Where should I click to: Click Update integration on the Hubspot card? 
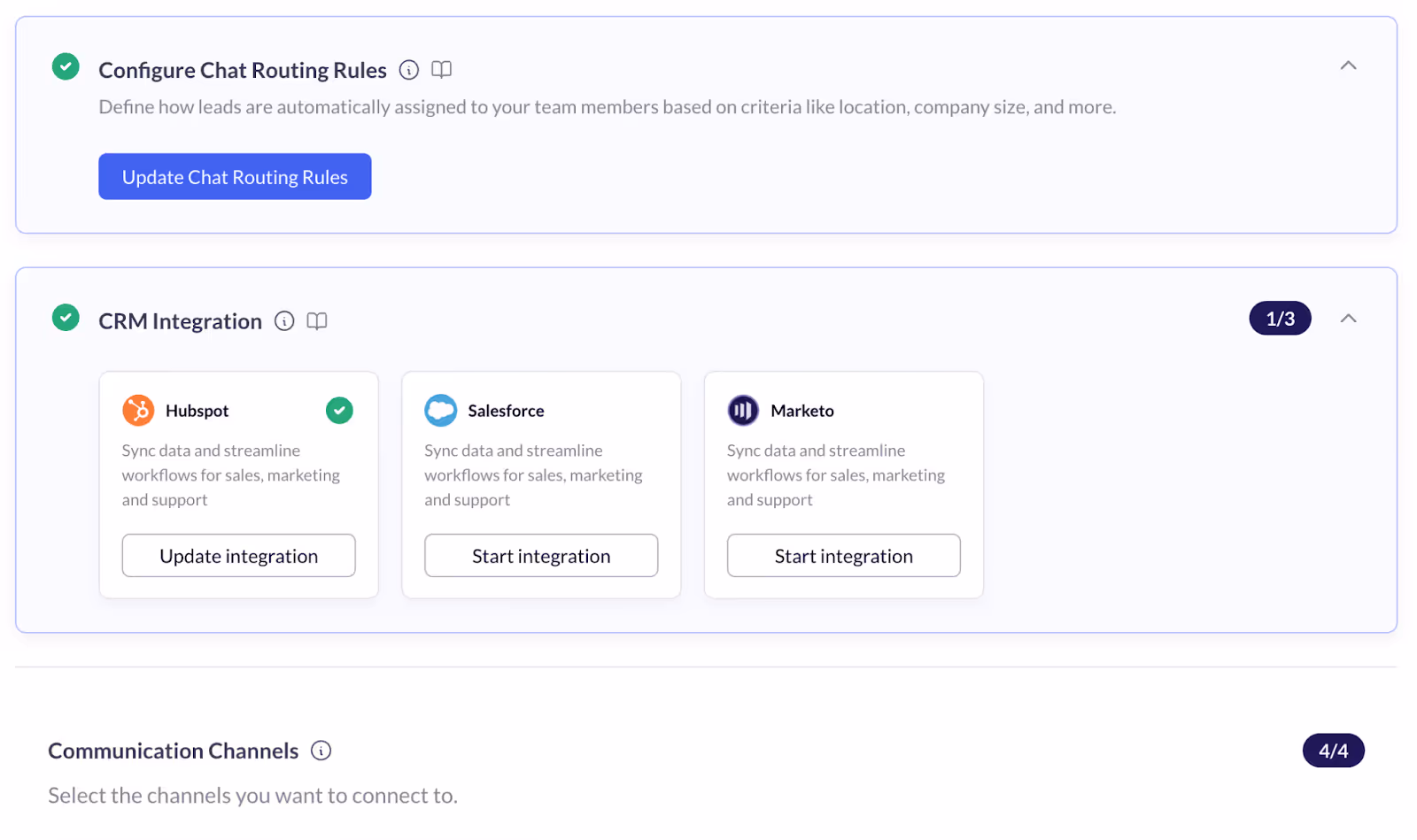pyautogui.click(x=237, y=555)
